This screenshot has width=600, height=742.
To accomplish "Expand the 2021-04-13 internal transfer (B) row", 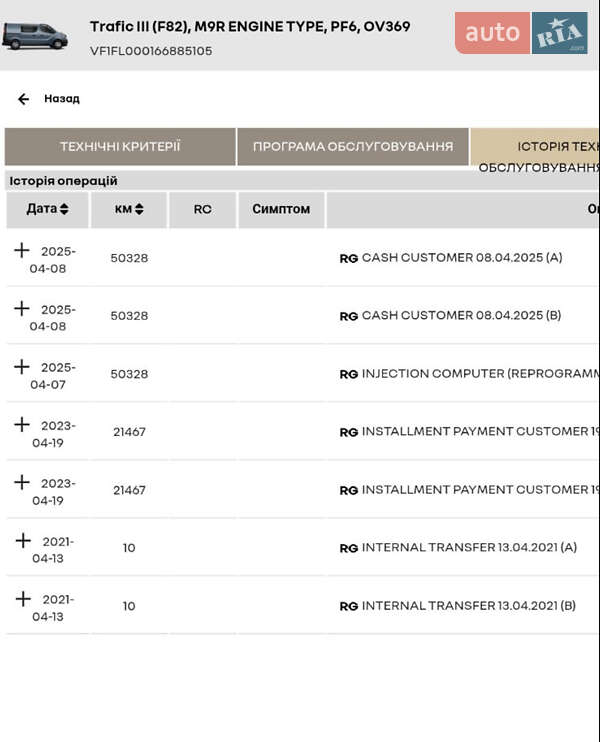I will 22,598.
